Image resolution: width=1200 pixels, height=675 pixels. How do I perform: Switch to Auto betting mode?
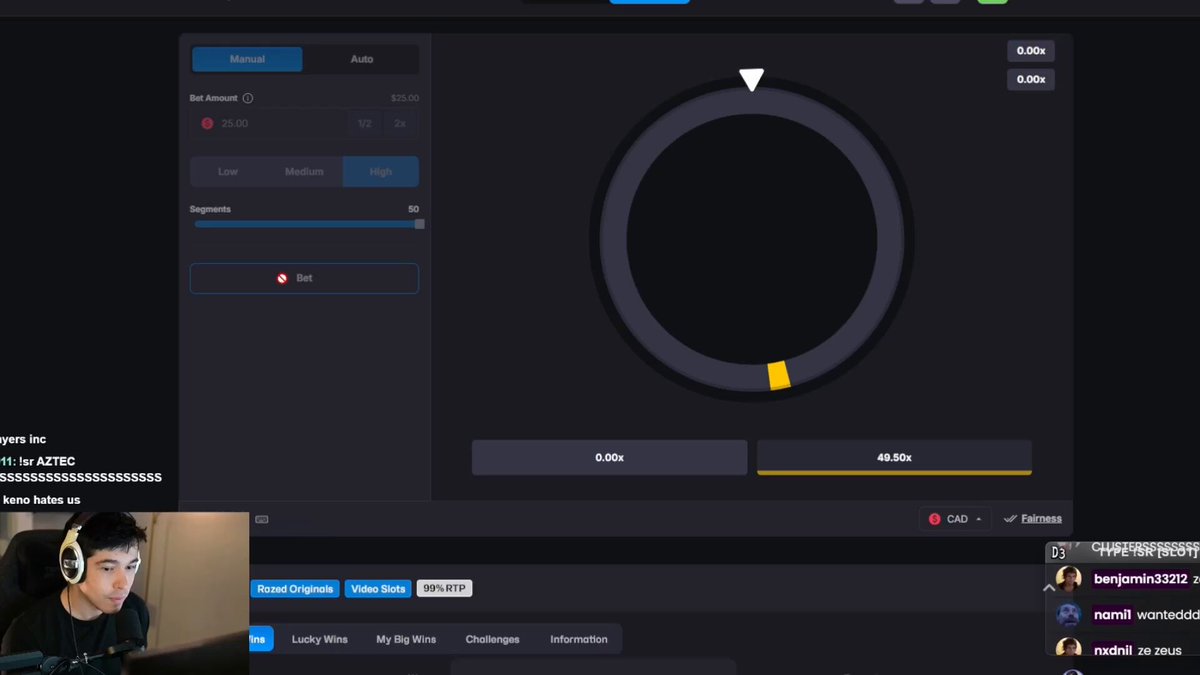pyautogui.click(x=362, y=59)
